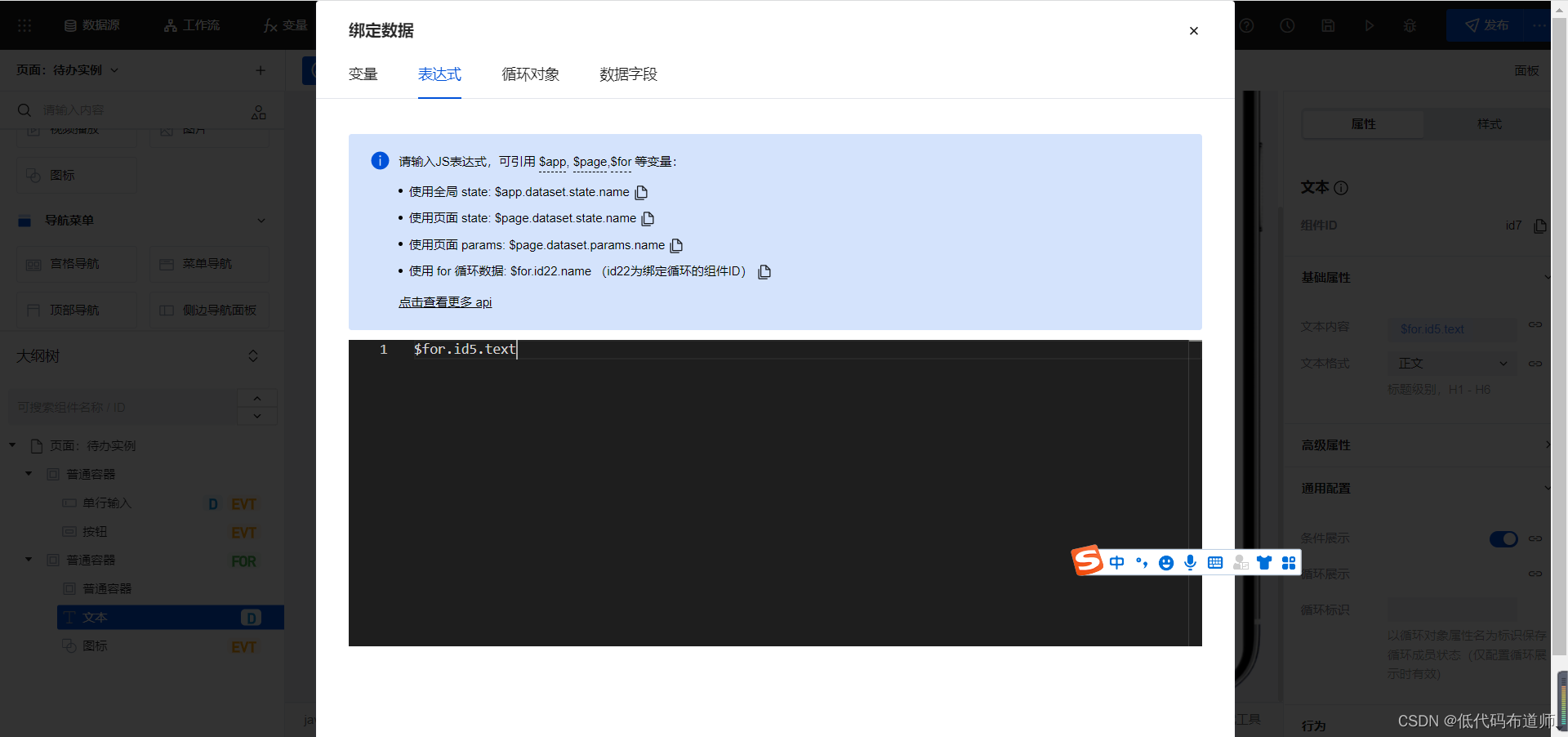
Task: Go to next outline search result
Action: [x=257, y=416]
